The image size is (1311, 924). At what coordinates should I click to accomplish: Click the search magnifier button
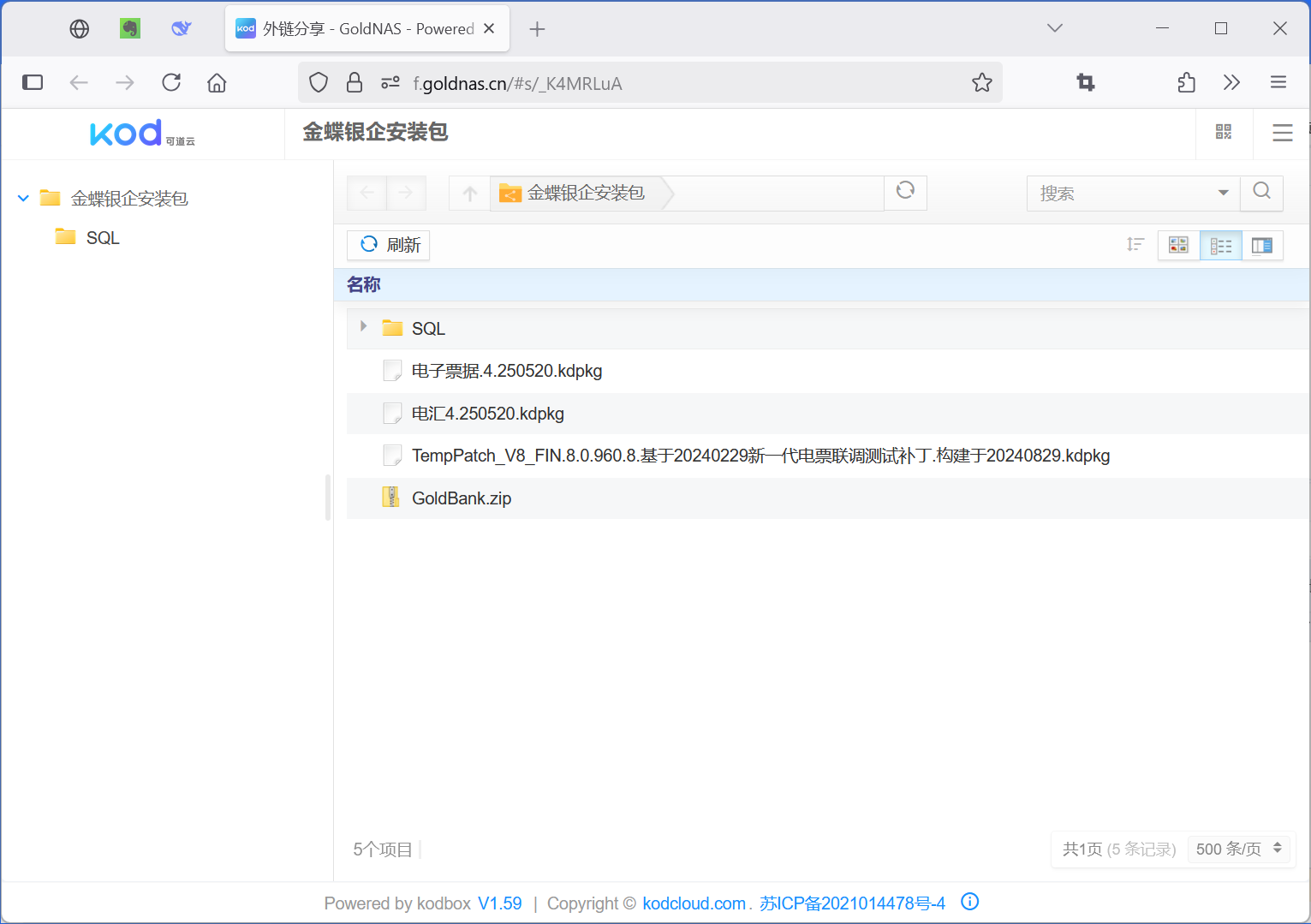click(1261, 192)
